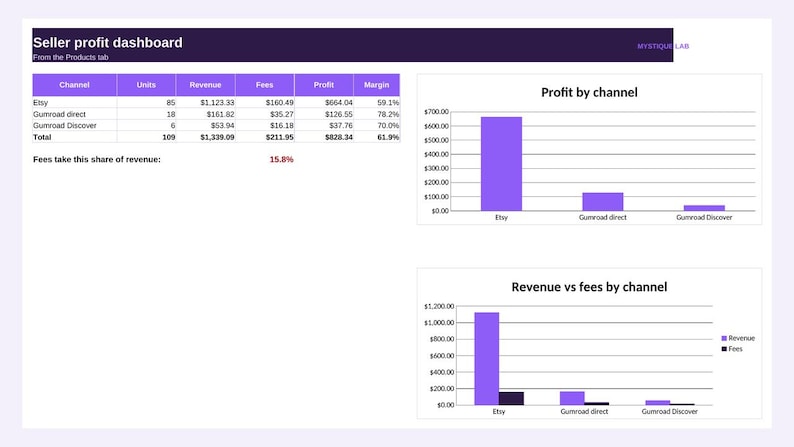Viewport: 794px width, 447px height.
Task: Select the Margin column header
Action: (x=377, y=85)
